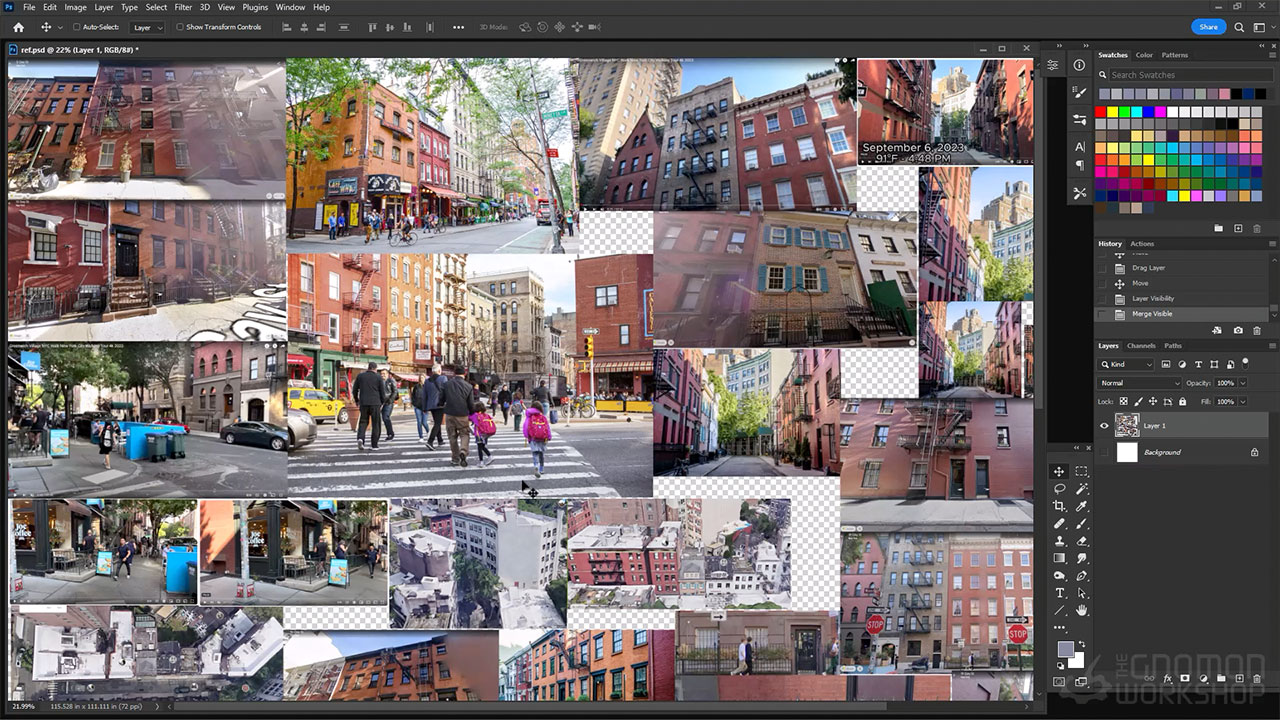1280x720 pixels.
Task: Open the Filter menu
Action: coord(183,7)
